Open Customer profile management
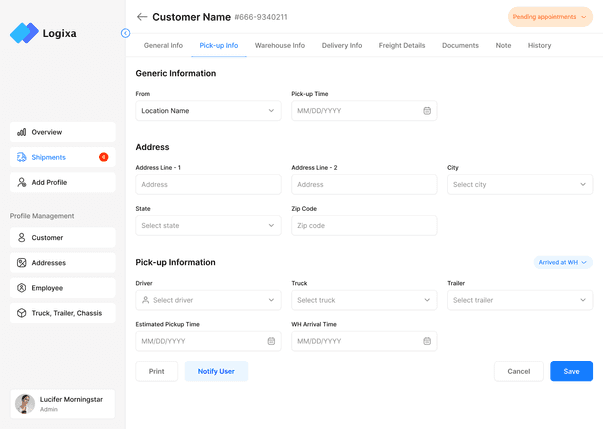 point(63,238)
